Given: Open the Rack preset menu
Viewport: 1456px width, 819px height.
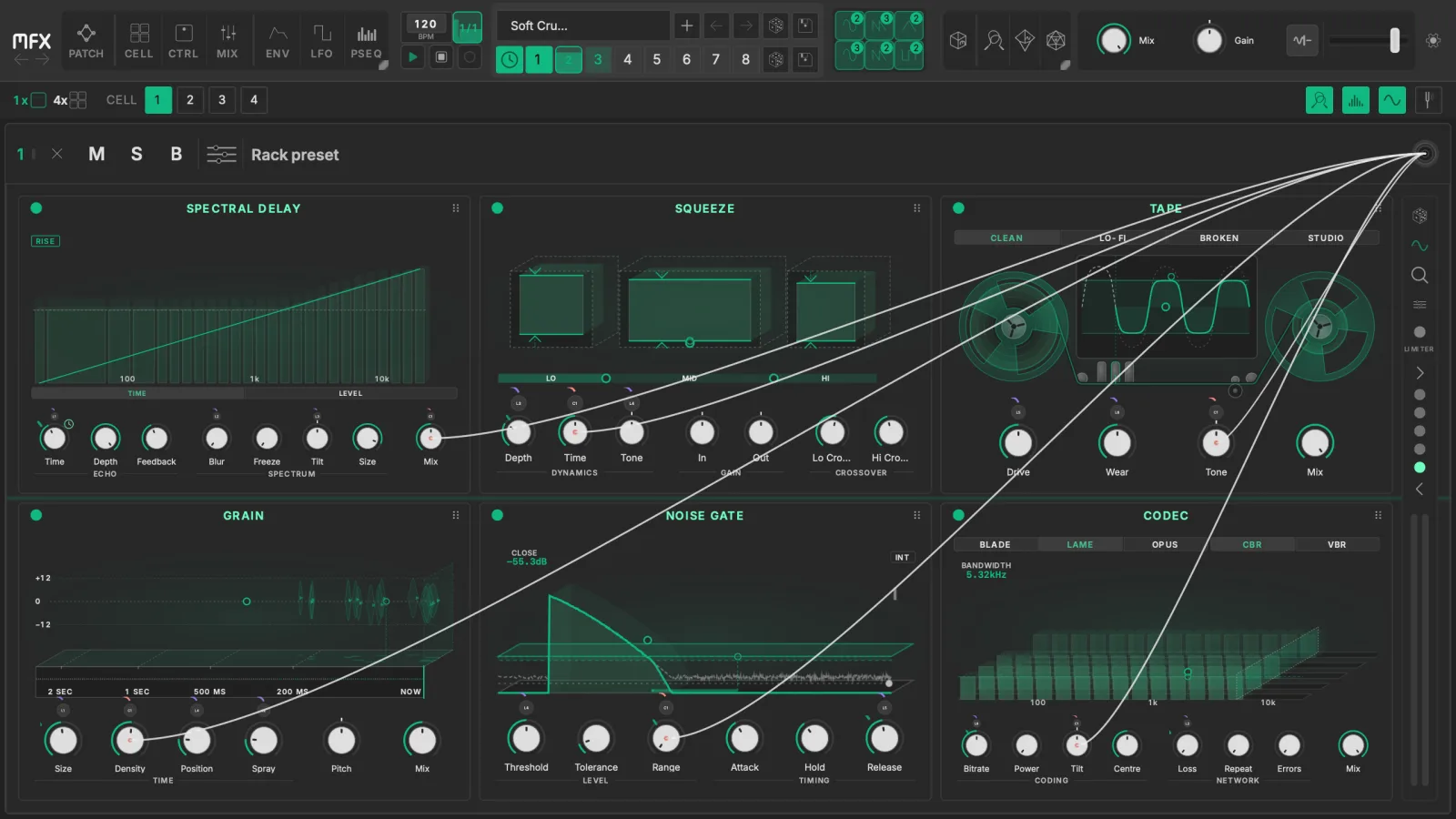Looking at the screenshot, I should coord(295,155).
